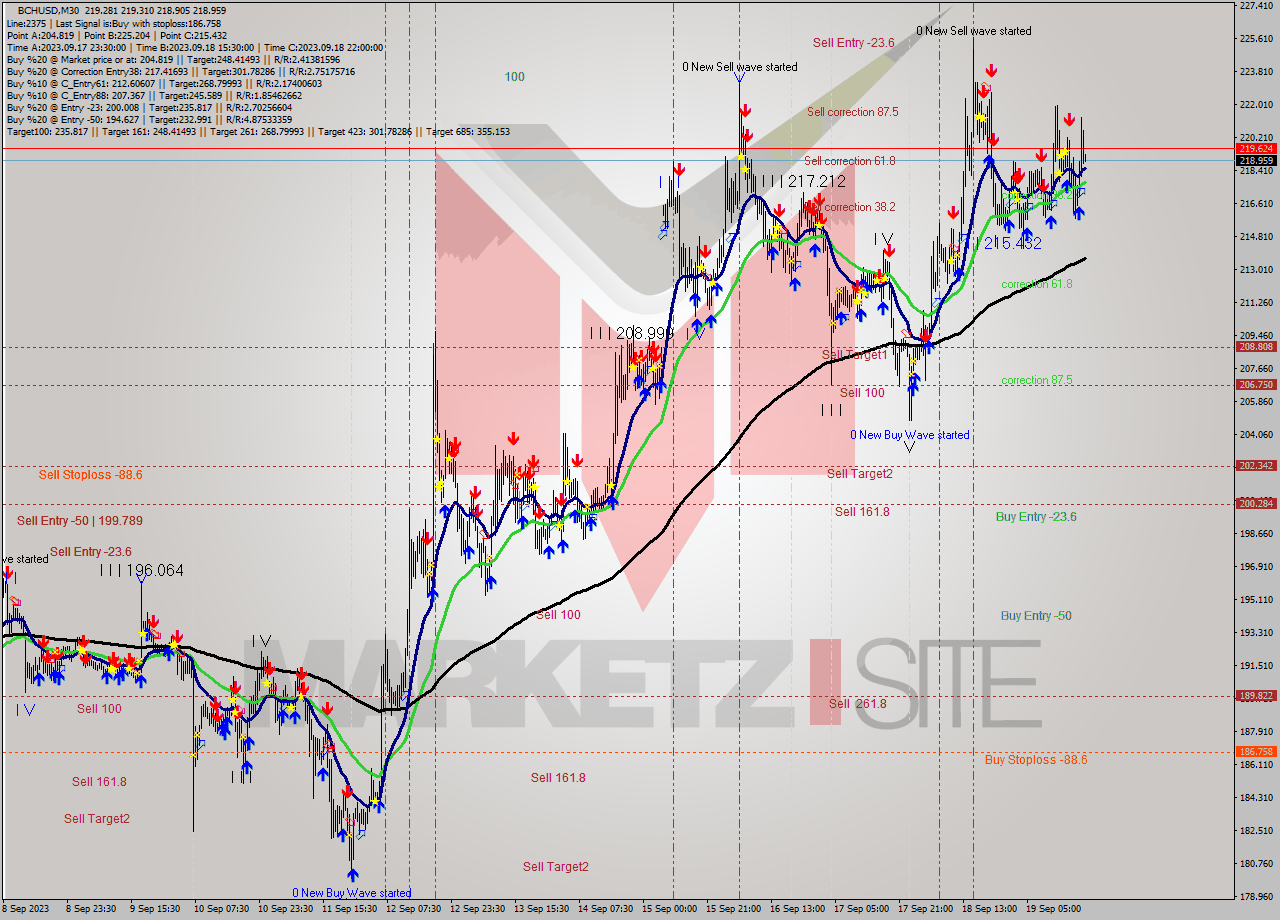Click the 202.342 price level tag

pyautogui.click(x=1256, y=466)
